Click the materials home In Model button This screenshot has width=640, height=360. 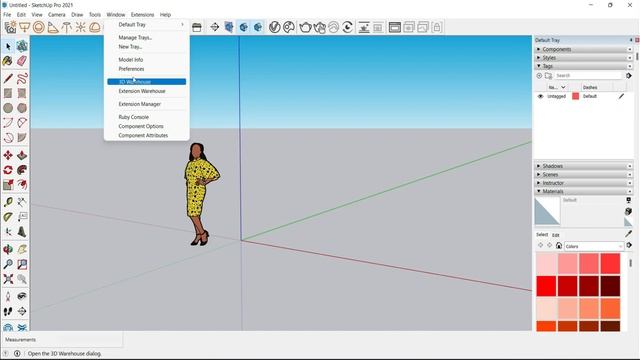point(559,246)
